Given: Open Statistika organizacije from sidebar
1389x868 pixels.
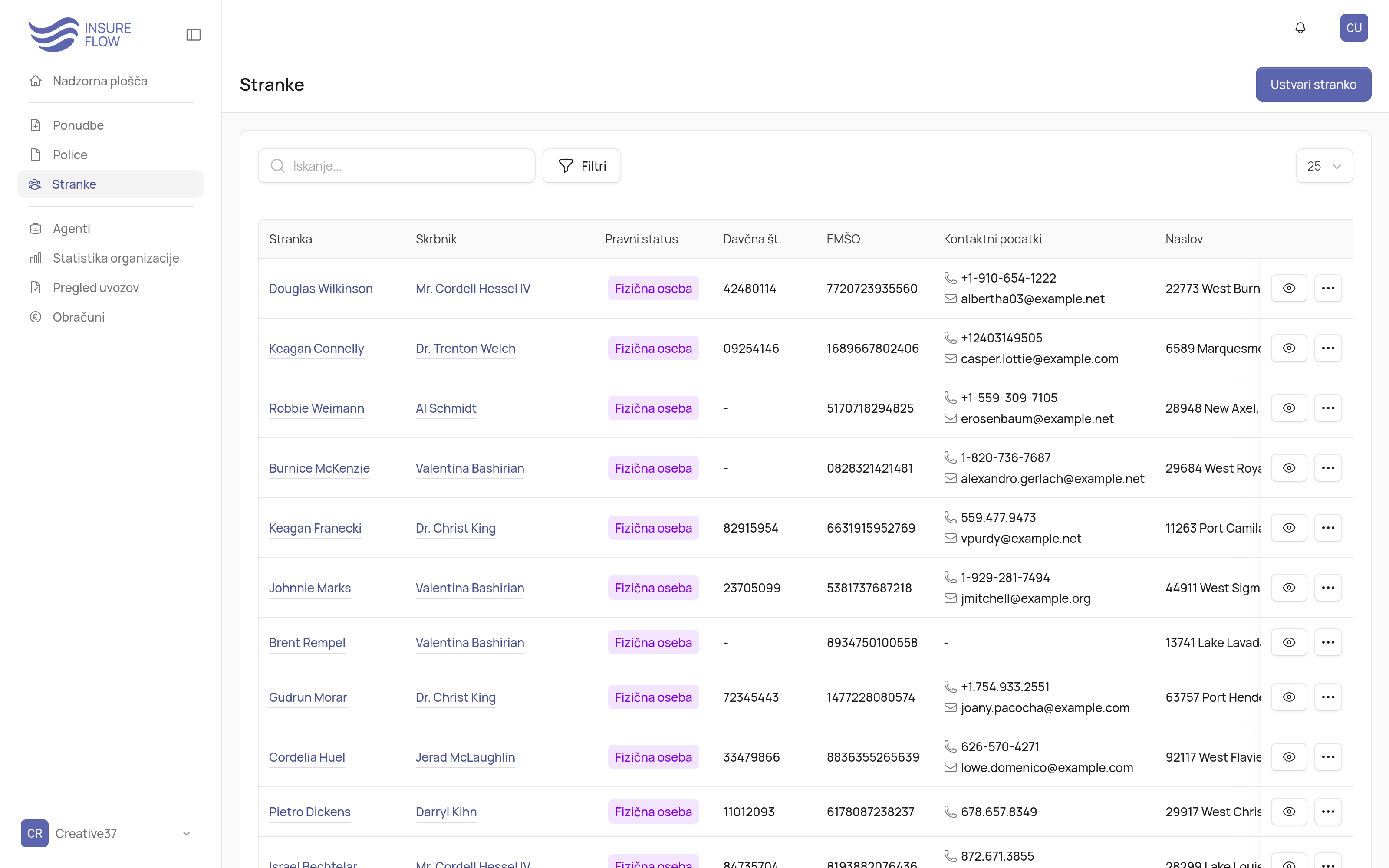Looking at the screenshot, I should pyautogui.click(x=115, y=258).
